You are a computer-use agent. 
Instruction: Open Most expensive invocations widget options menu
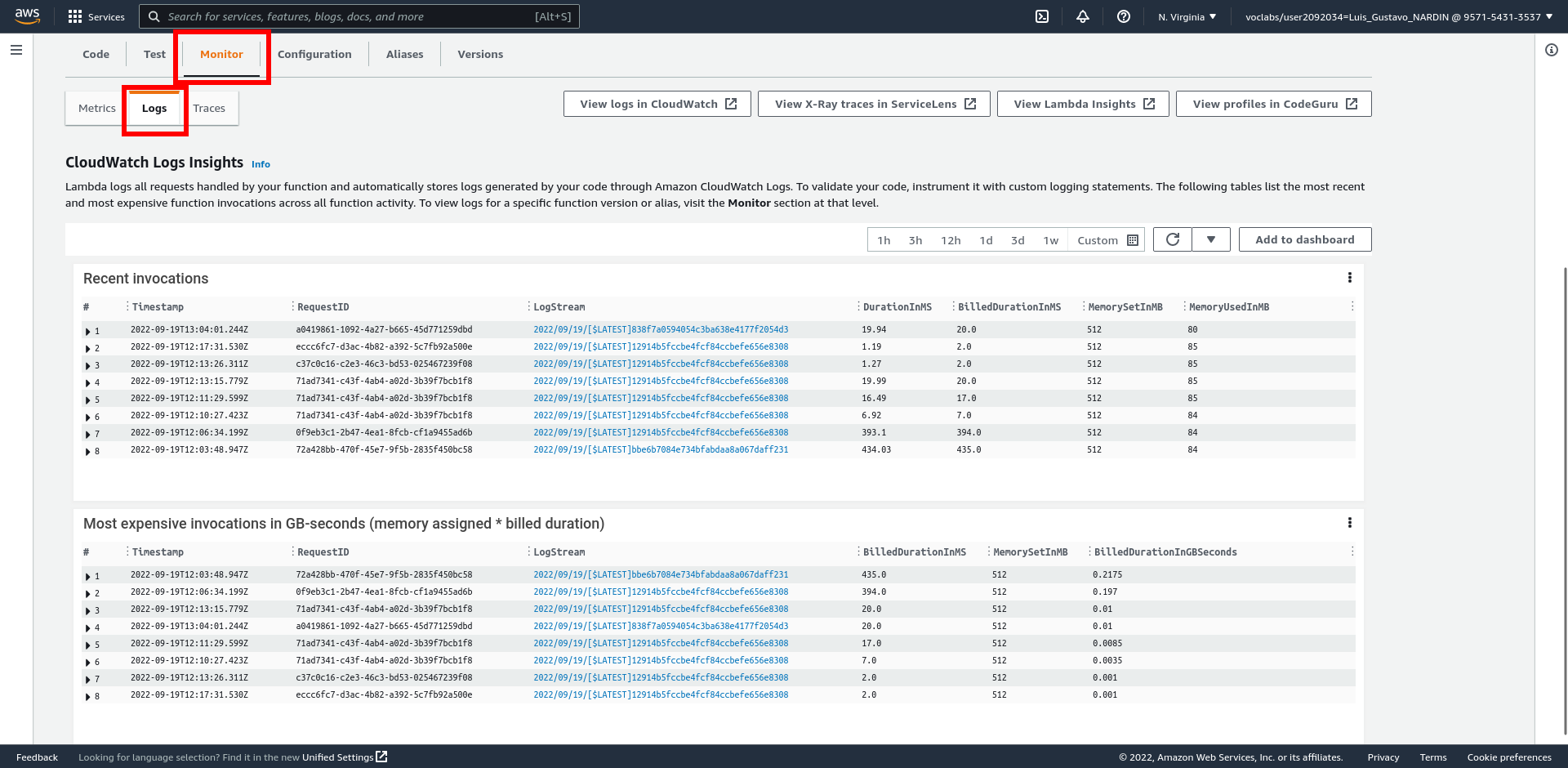[x=1349, y=523]
